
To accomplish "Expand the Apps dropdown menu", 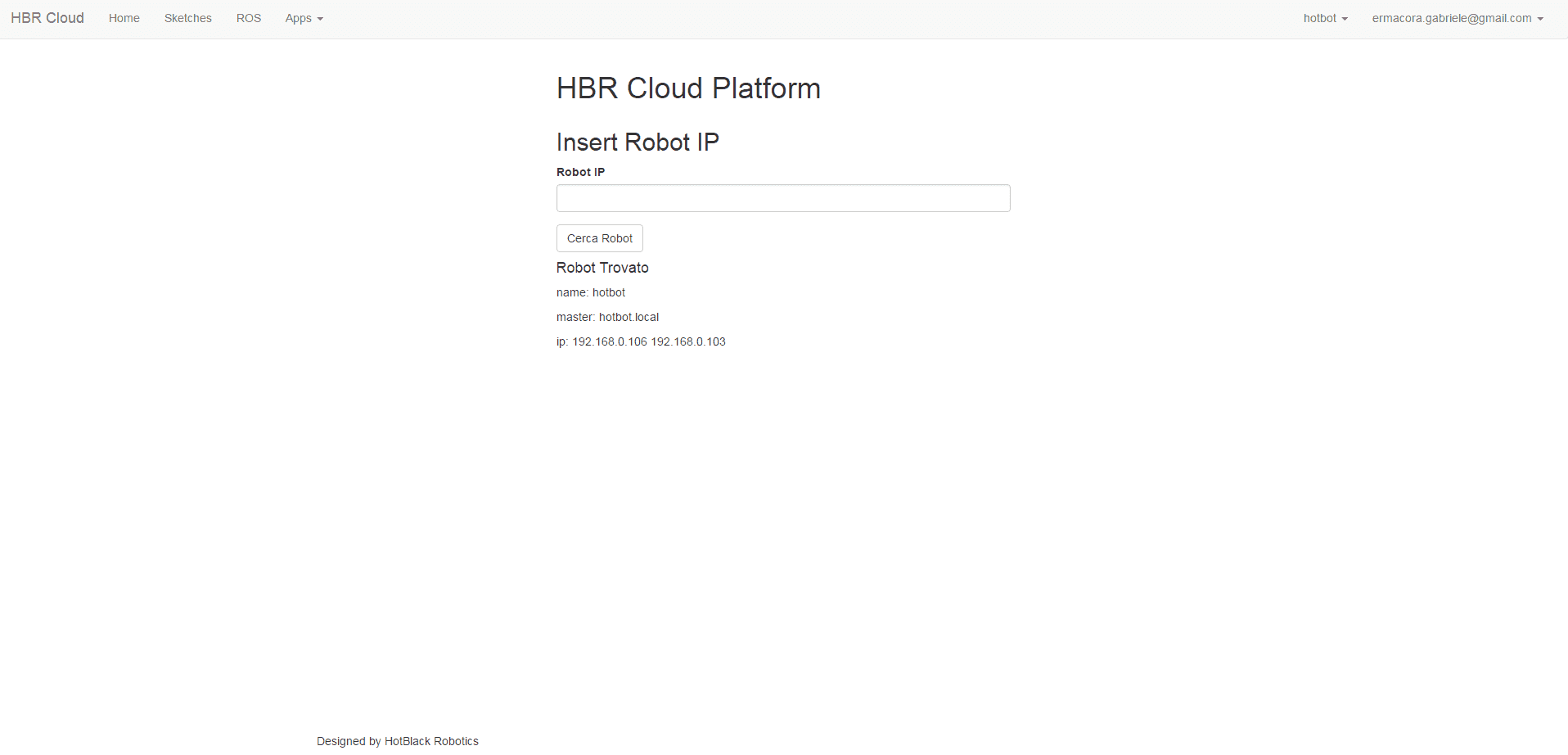I will (x=299, y=18).
